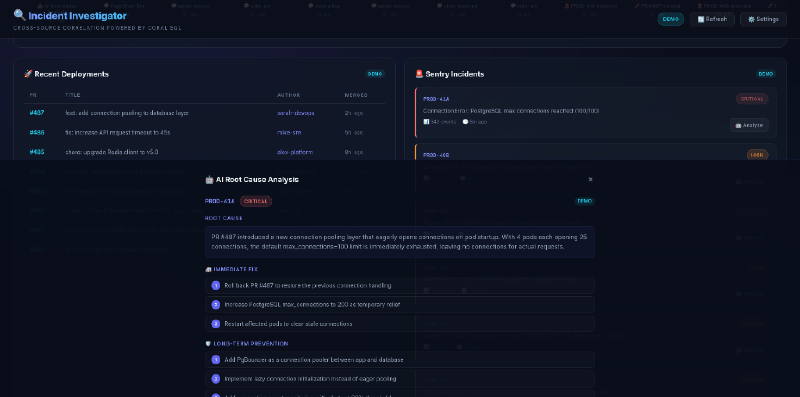This screenshot has height=397, width=800.
Task: Open author mike-sre
Action: [x=289, y=133]
